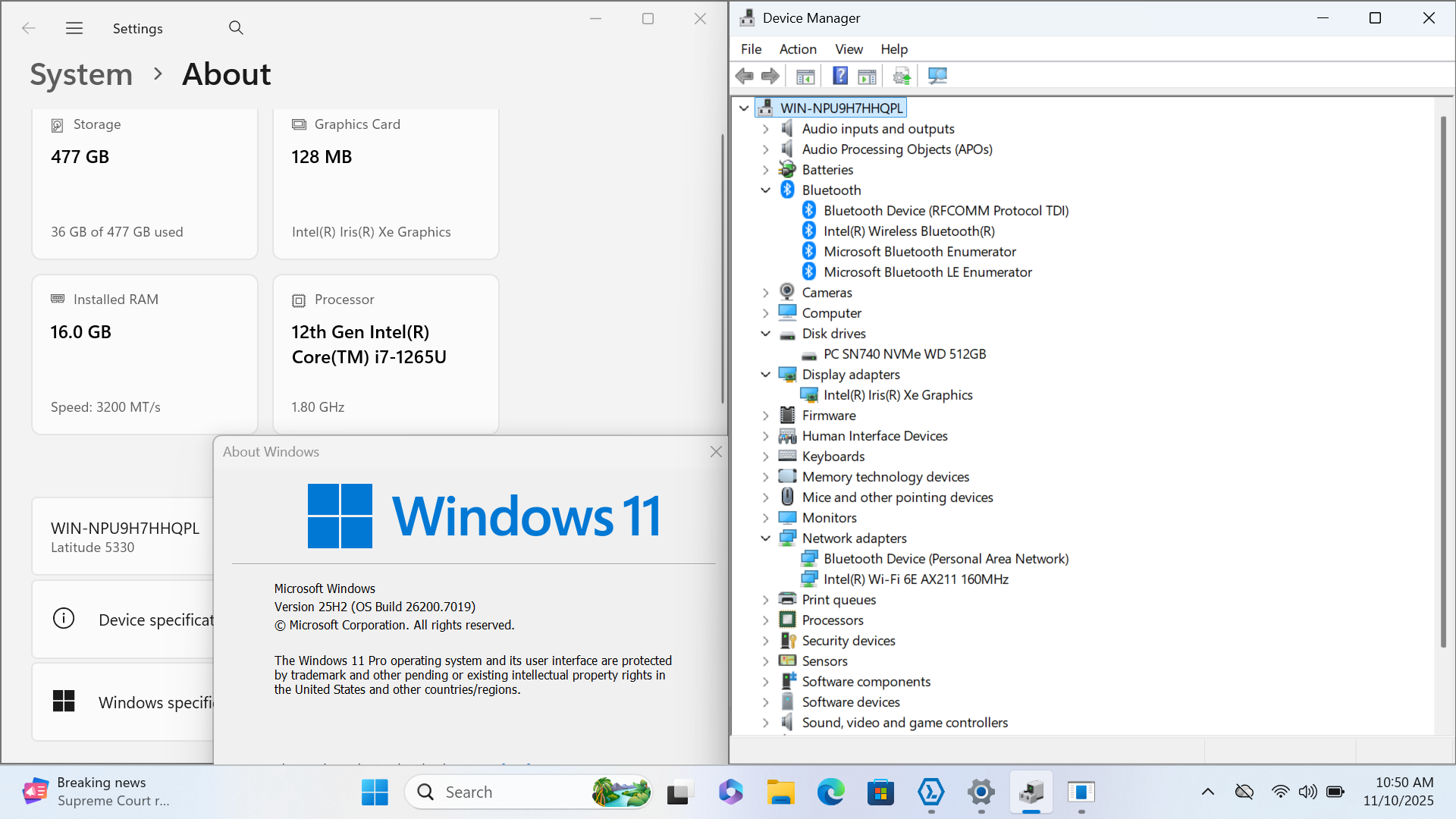1456x819 pixels.
Task: Click the Back arrow in Device Manager toolbar
Action: pos(745,76)
